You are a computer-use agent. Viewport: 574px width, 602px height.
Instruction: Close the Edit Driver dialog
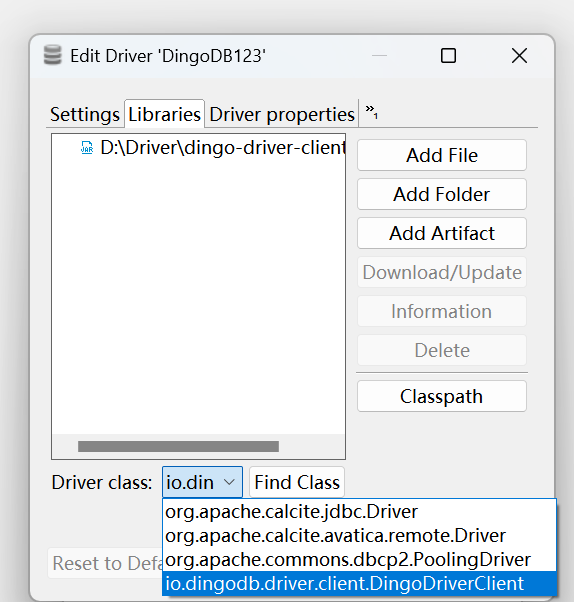519,56
